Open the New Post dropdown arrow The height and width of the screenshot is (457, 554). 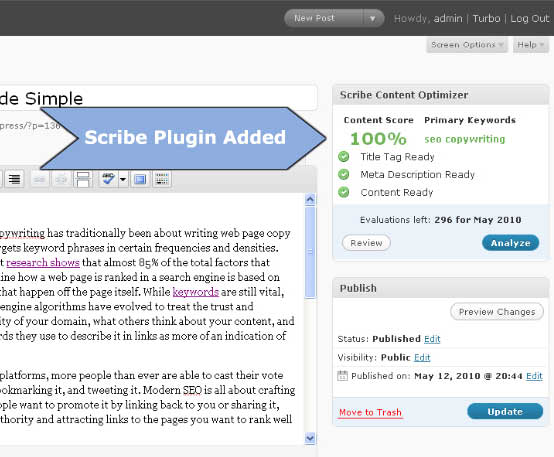coord(372,18)
